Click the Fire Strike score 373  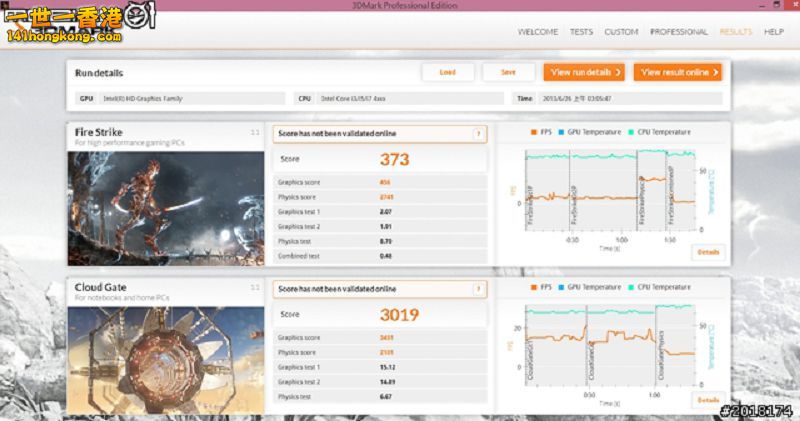pos(394,159)
